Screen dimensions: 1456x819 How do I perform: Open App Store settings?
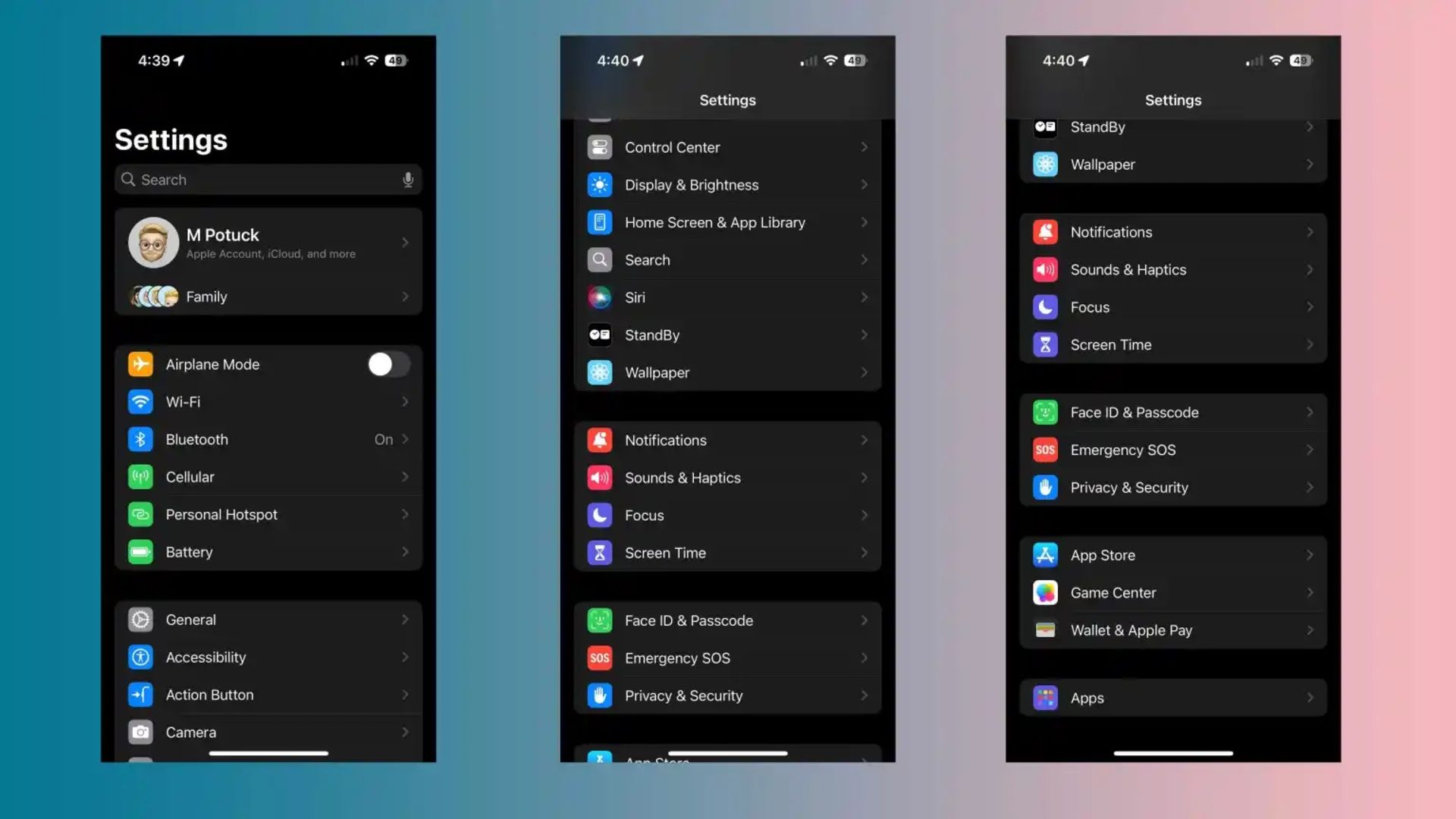click(1173, 554)
